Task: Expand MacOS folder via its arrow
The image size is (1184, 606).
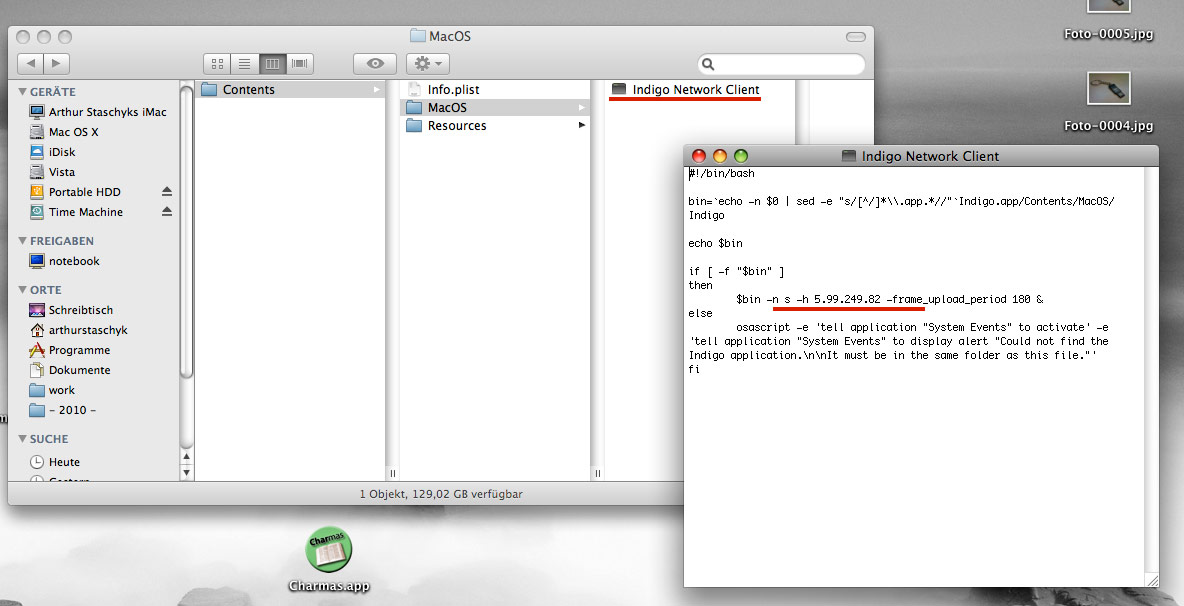Action: 581,108
